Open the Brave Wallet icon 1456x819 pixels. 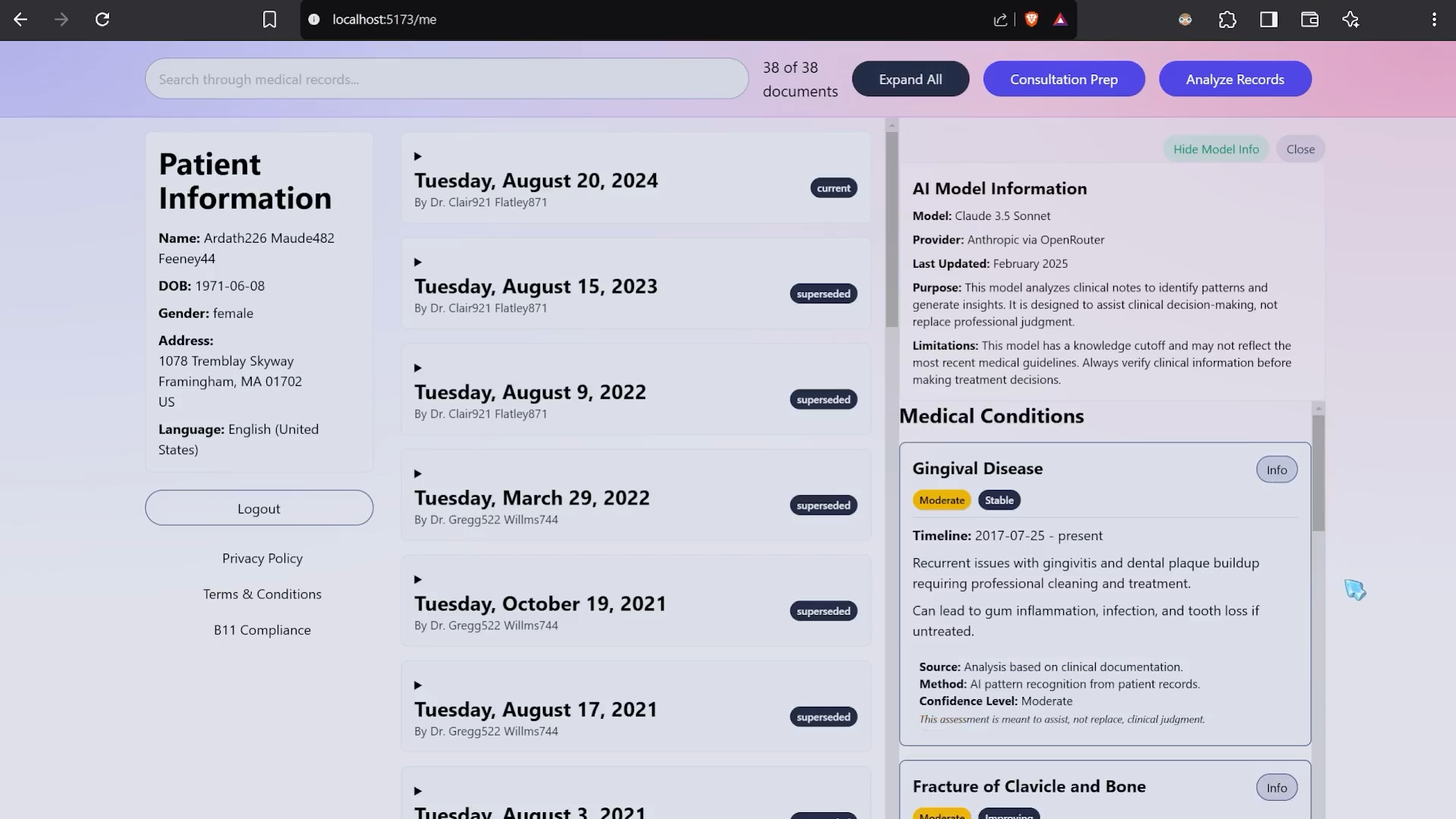1309,20
